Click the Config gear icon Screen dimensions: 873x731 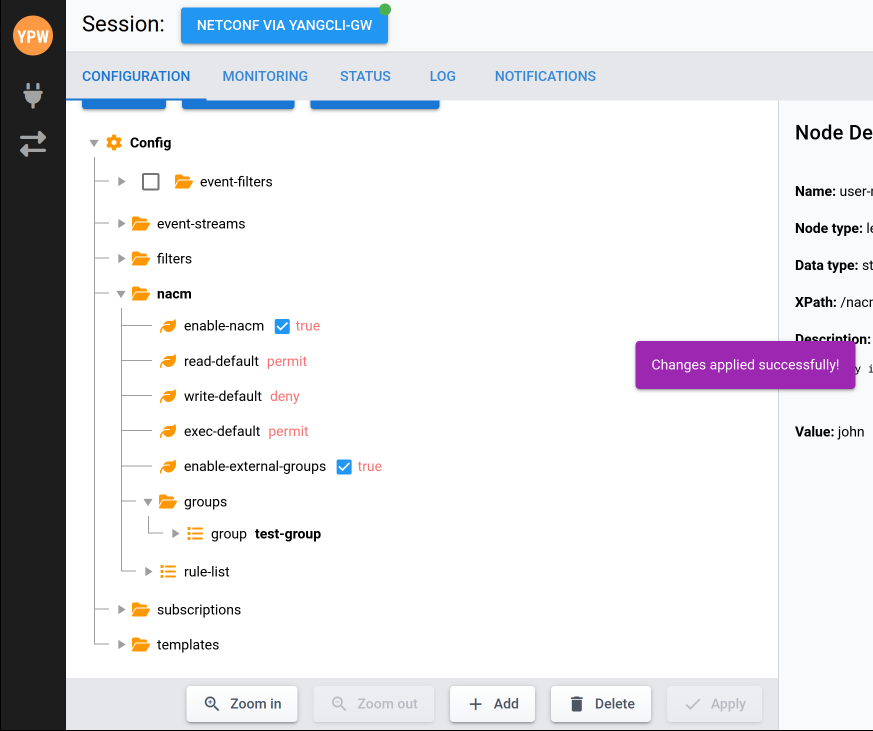pyautogui.click(x=114, y=143)
